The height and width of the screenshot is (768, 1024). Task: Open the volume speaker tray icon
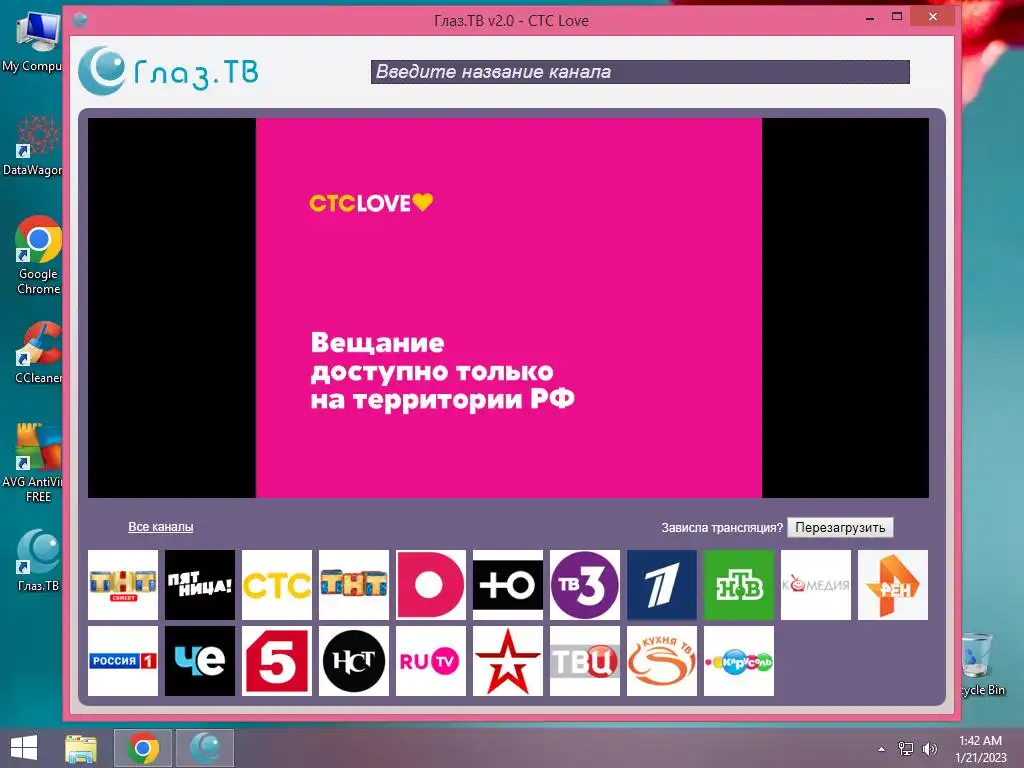pos(929,749)
